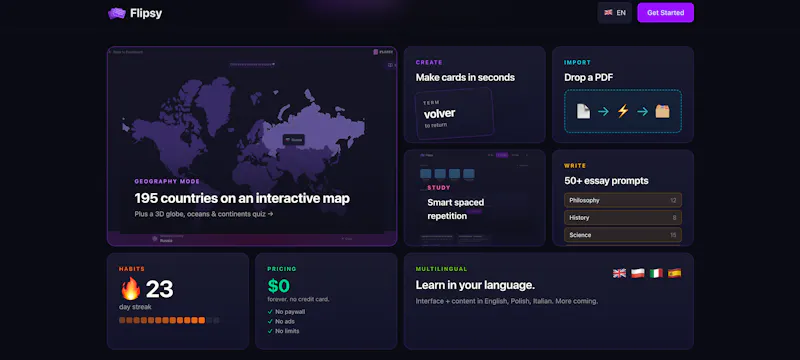Click the checkmark beside No paywall
Viewport: 800px width, 360px height.
270,312
